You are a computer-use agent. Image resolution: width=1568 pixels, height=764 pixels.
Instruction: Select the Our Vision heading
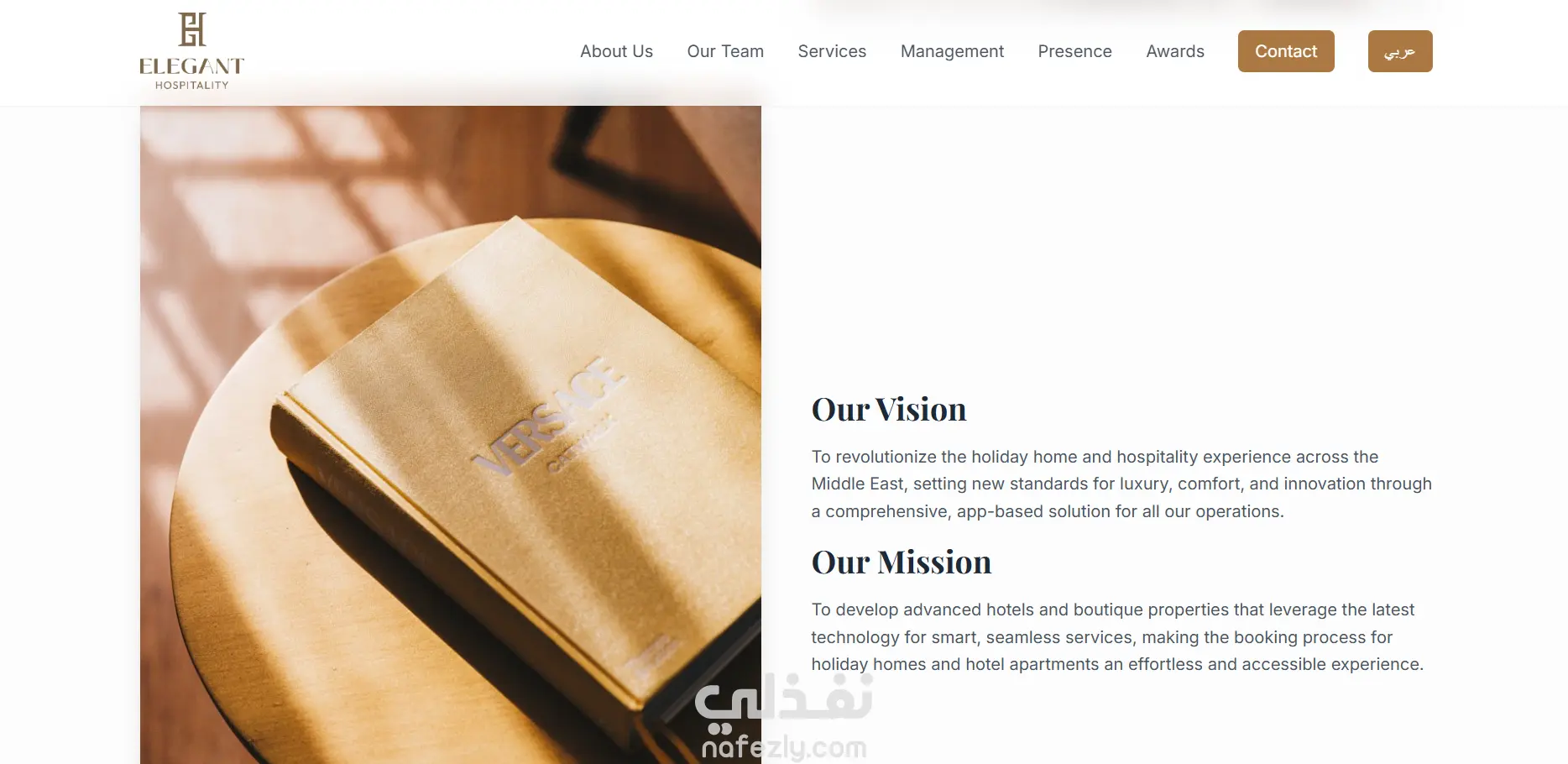pyautogui.click(x=889, y=410)
